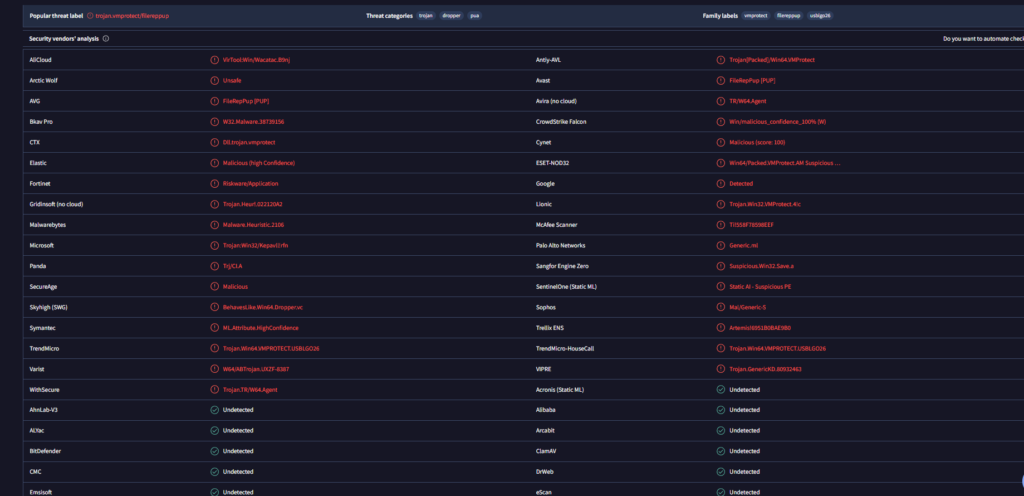
Task: Click SecureAge's Malicious alert icon
Action: click(214, 287)
